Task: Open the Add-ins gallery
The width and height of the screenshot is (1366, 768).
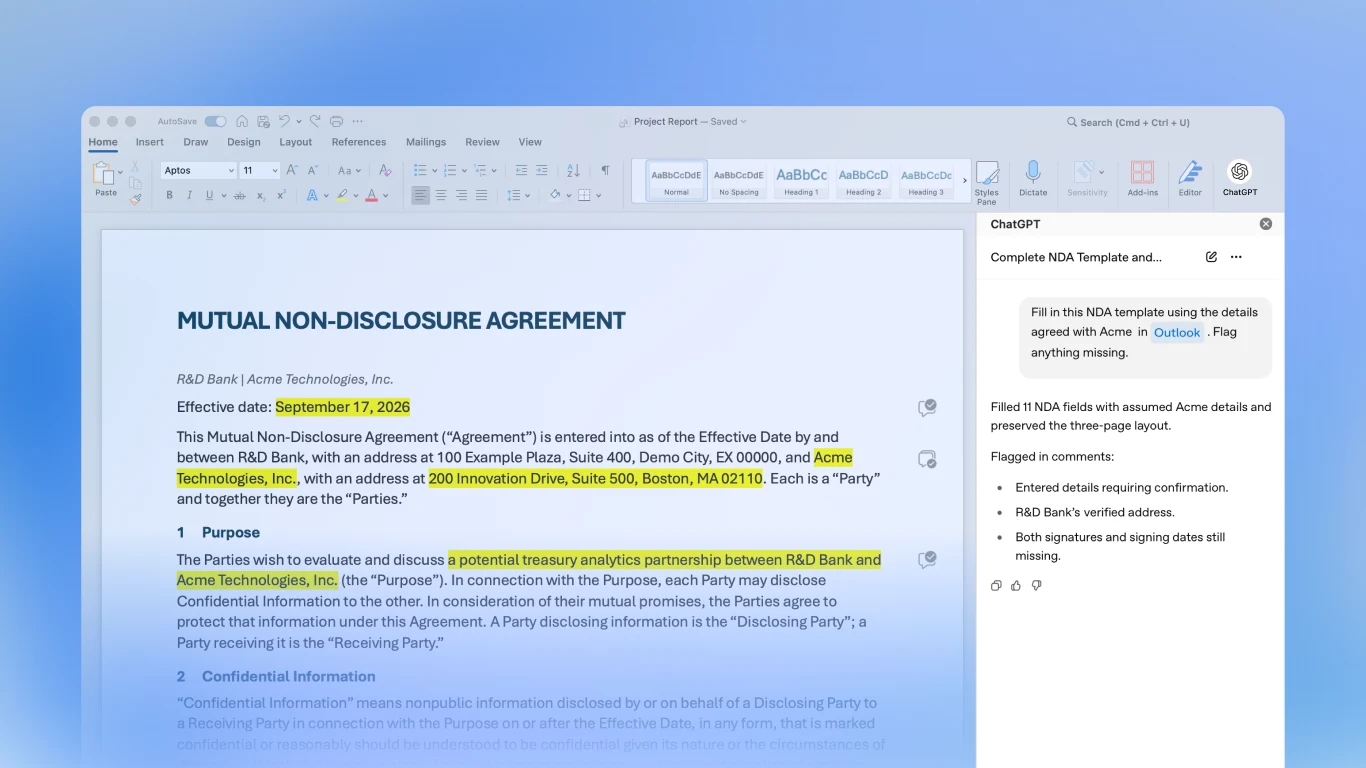Action: 1143,179
